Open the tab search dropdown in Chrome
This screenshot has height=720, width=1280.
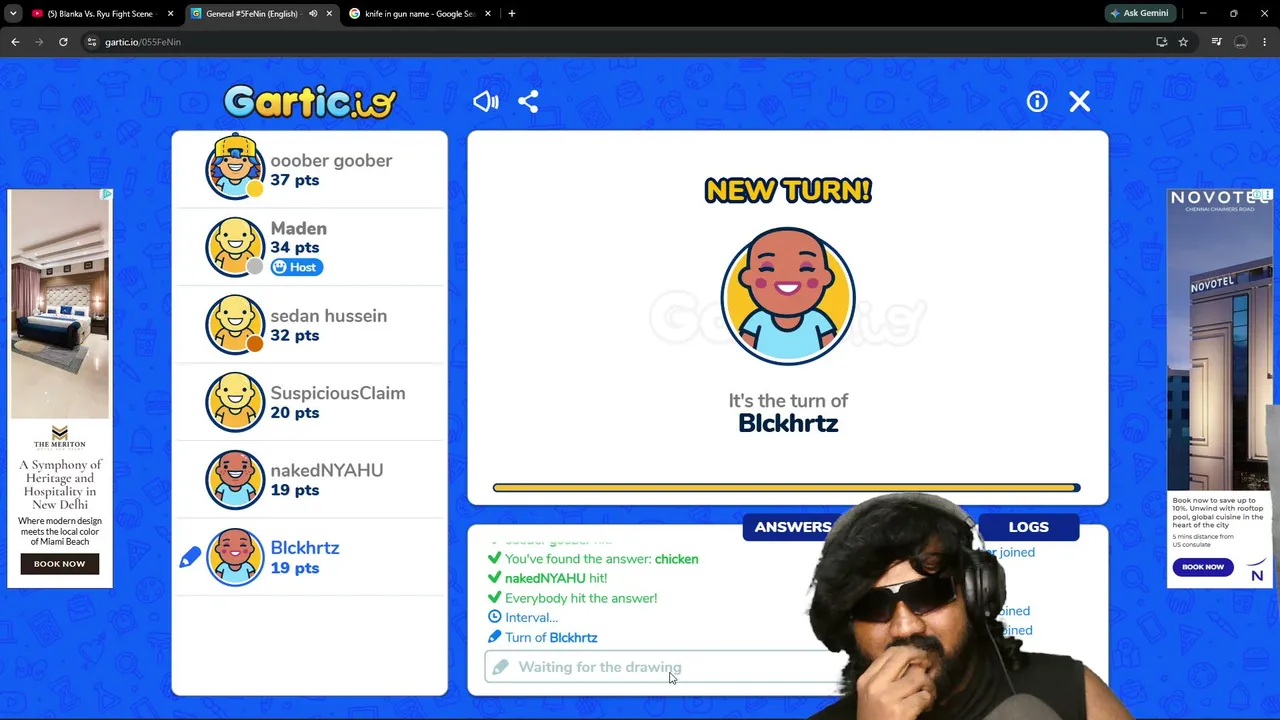pos(13,14)
